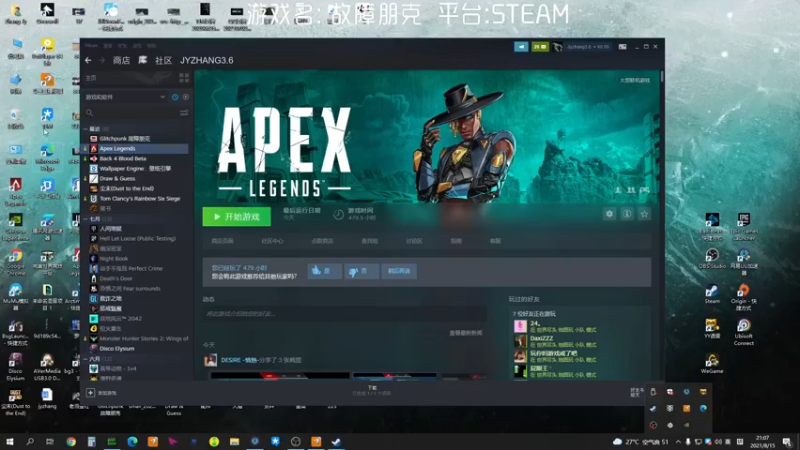Viewport: 800px width, 450px height.
Task: Switch Steam to Big Picture mode
Action: point(622,46)
